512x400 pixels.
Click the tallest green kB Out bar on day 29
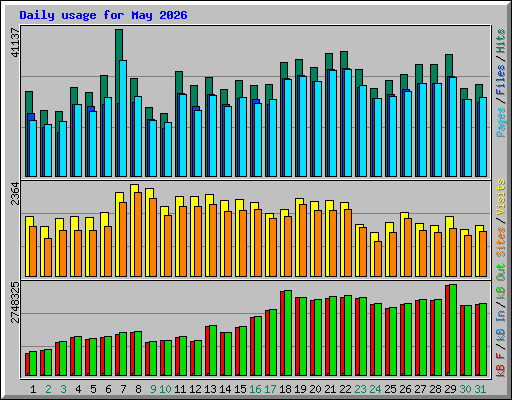[453, 330]
